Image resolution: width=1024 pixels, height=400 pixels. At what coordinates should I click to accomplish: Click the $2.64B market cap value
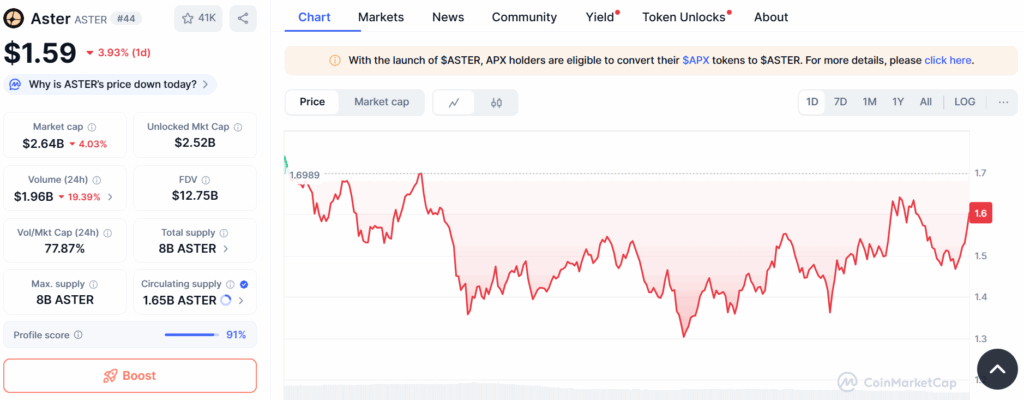click(x=43, y=144)
